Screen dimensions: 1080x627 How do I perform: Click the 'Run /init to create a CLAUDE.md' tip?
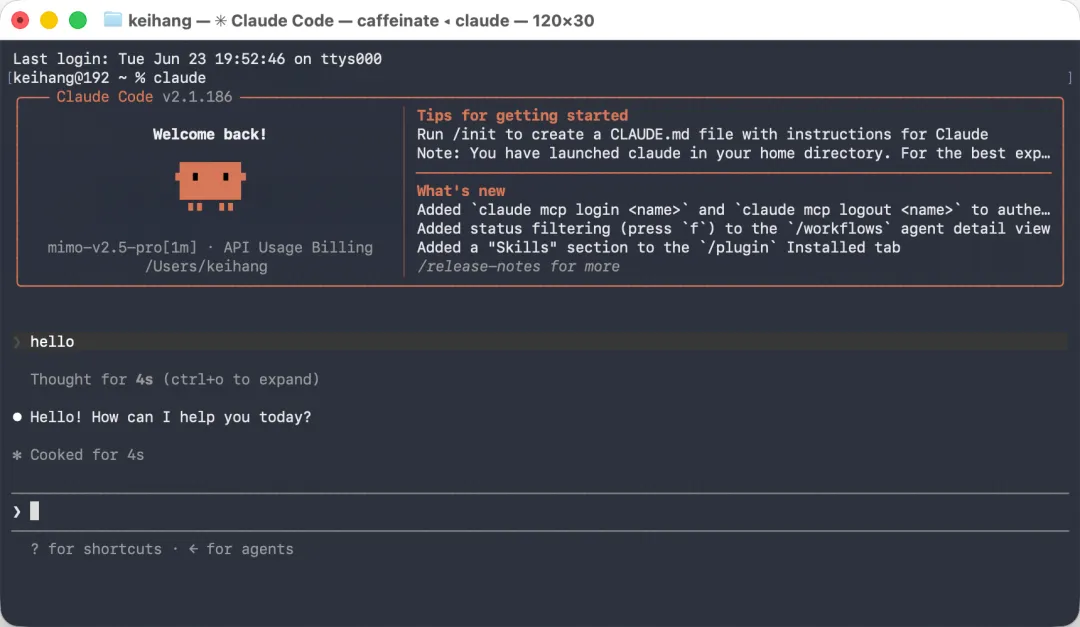703,134
